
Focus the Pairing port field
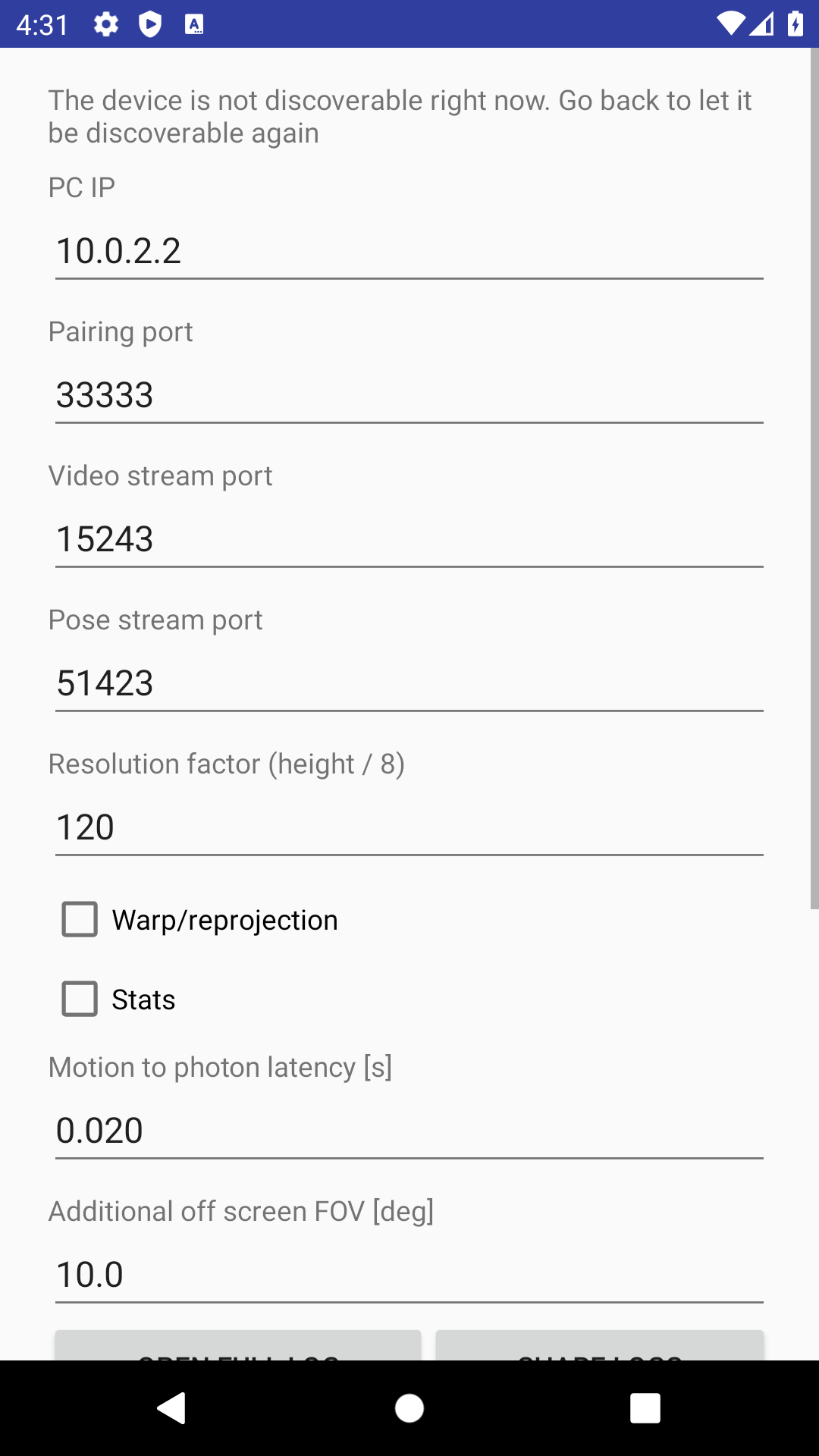[x=409, y=395]
